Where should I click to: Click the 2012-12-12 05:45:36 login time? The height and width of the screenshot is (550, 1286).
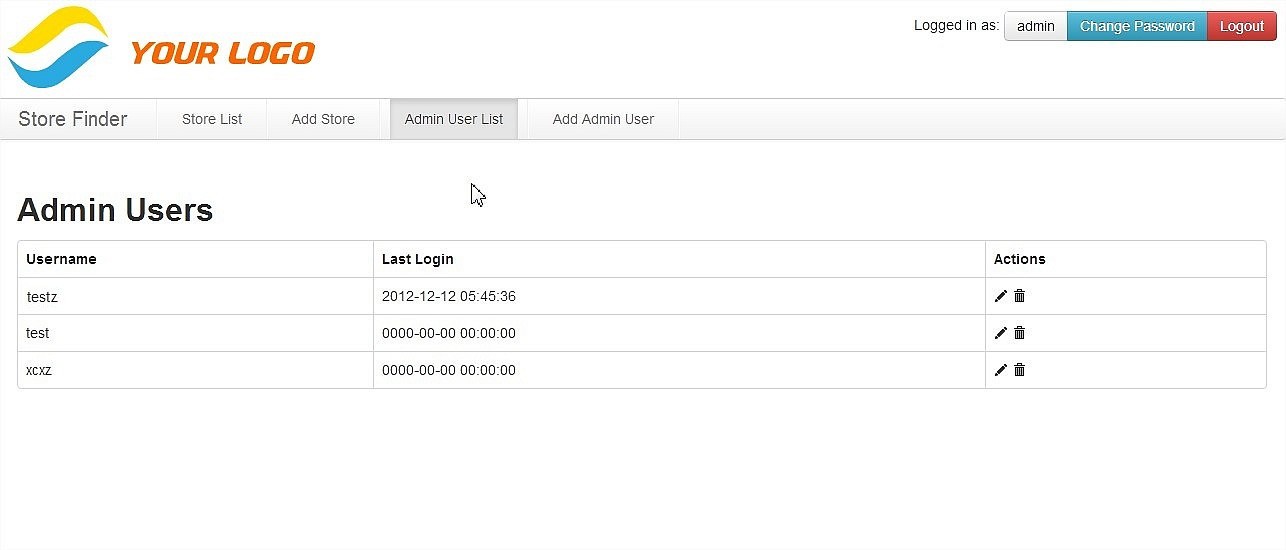click(449, 296)
